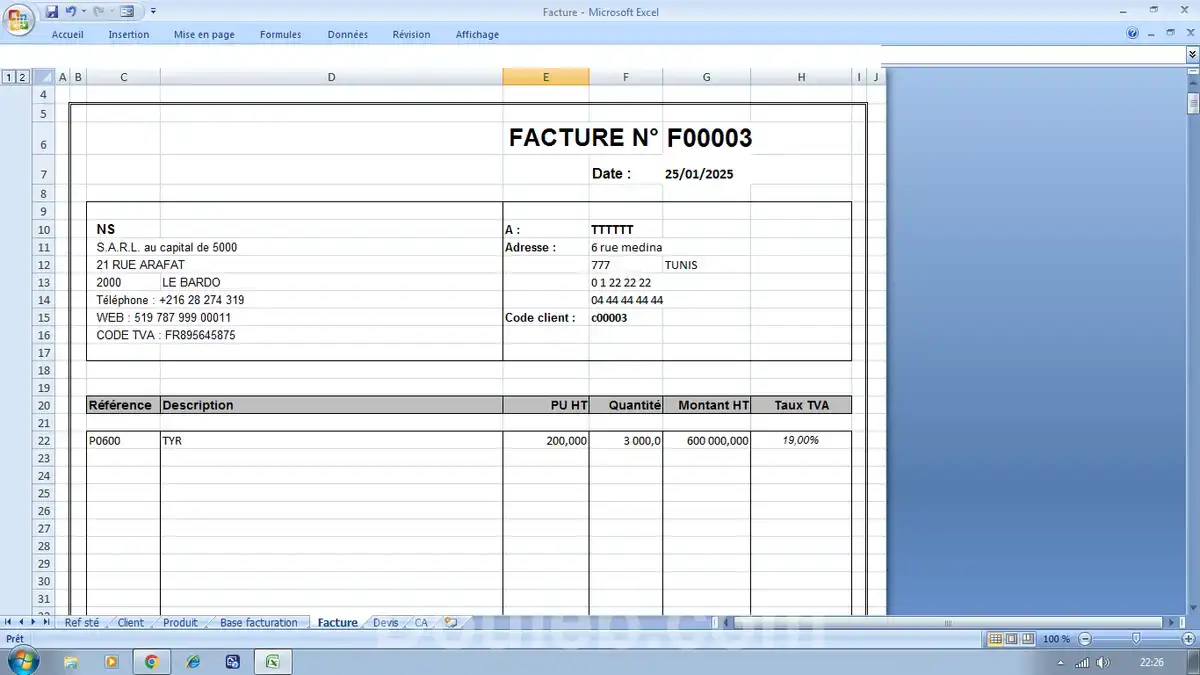Switch to the Données ribbon tab

pos(347,33)
